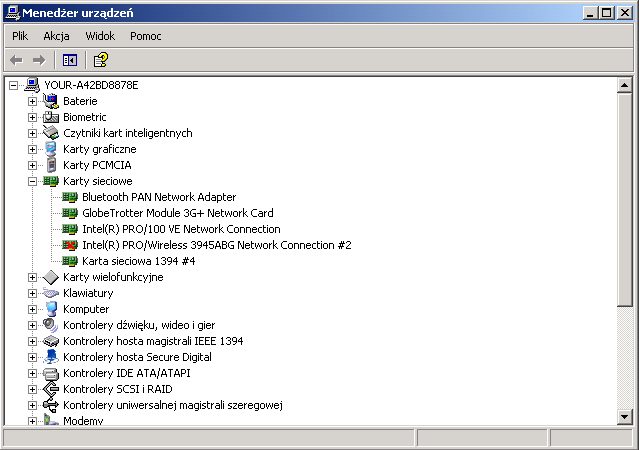Select Intel(R) PRO/Wireless 3945ABG Network Connection #2
The height and width of the screenshot is (450, 639).
pyautogui.click(x=217, y=245)
